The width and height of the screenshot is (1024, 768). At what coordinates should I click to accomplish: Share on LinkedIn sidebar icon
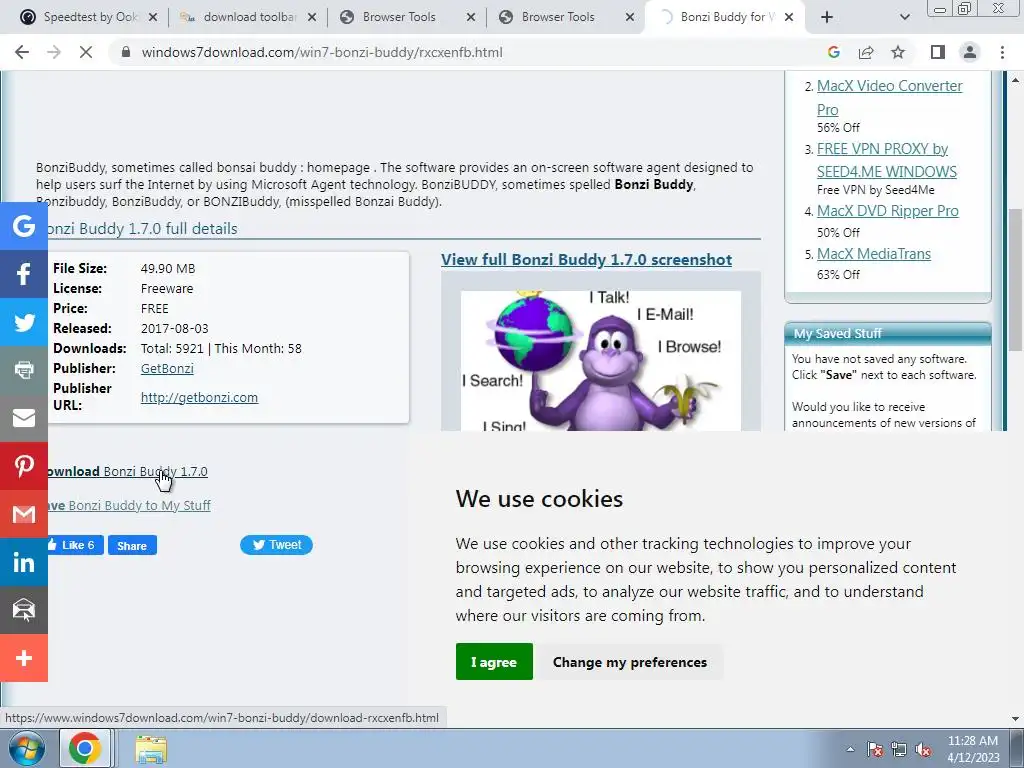click(24, 562)
